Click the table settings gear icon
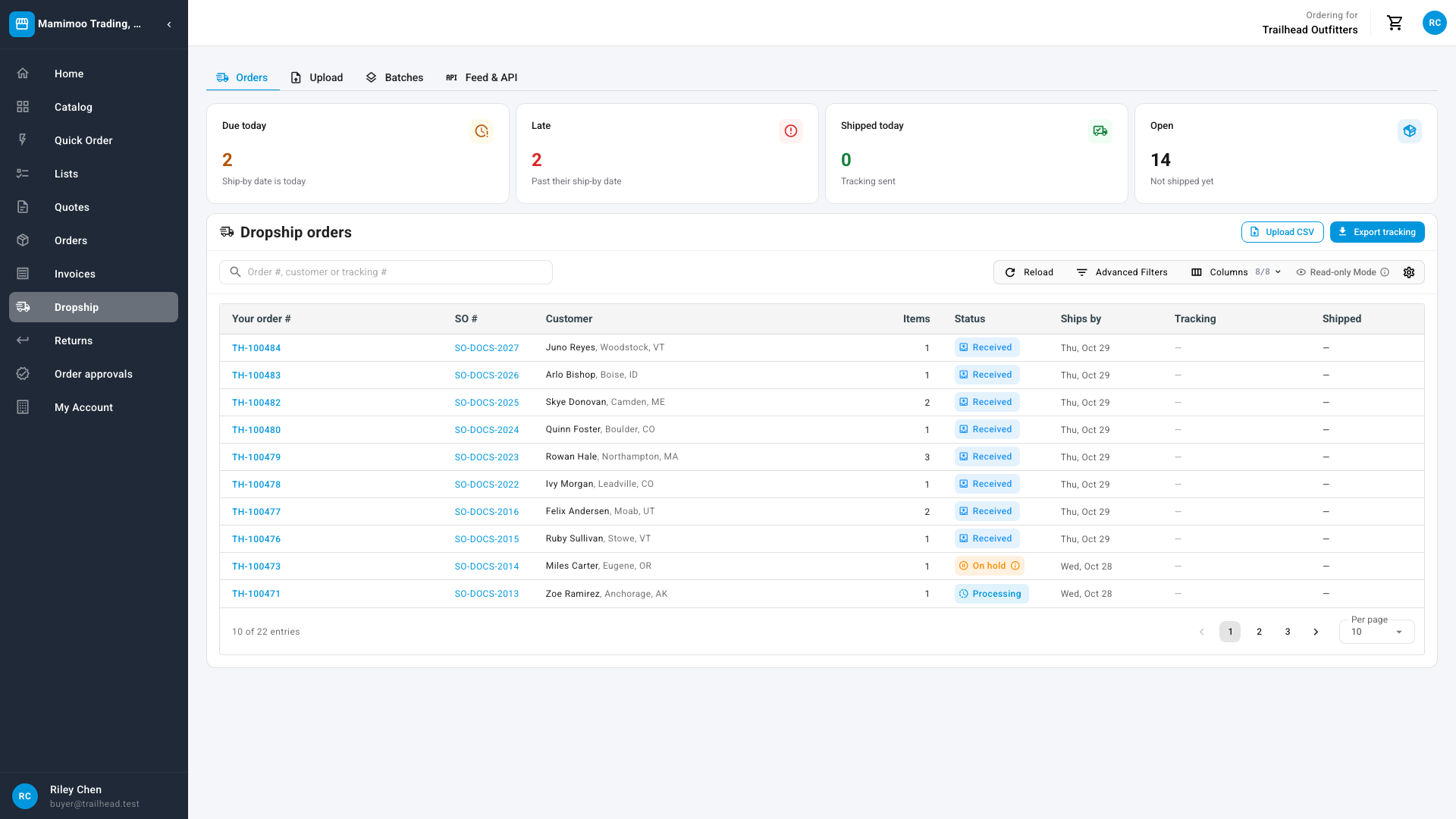This screenshot has width=1456, height=819. pyautogui.click(x=1409, y=272)
